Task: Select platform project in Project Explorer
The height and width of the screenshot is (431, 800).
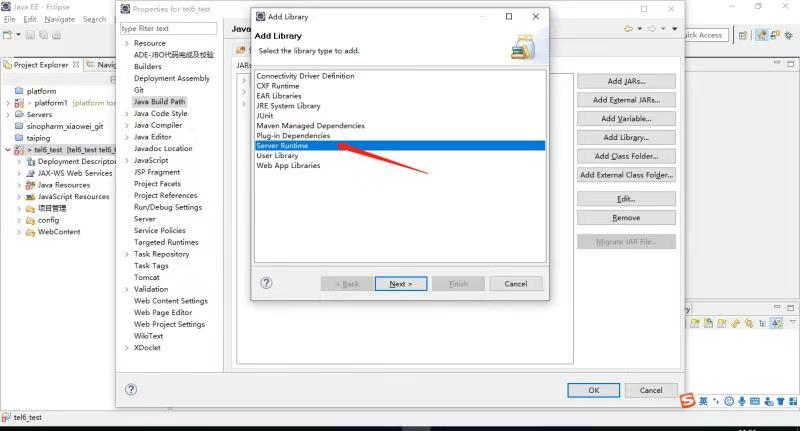Action: [41, 91]
